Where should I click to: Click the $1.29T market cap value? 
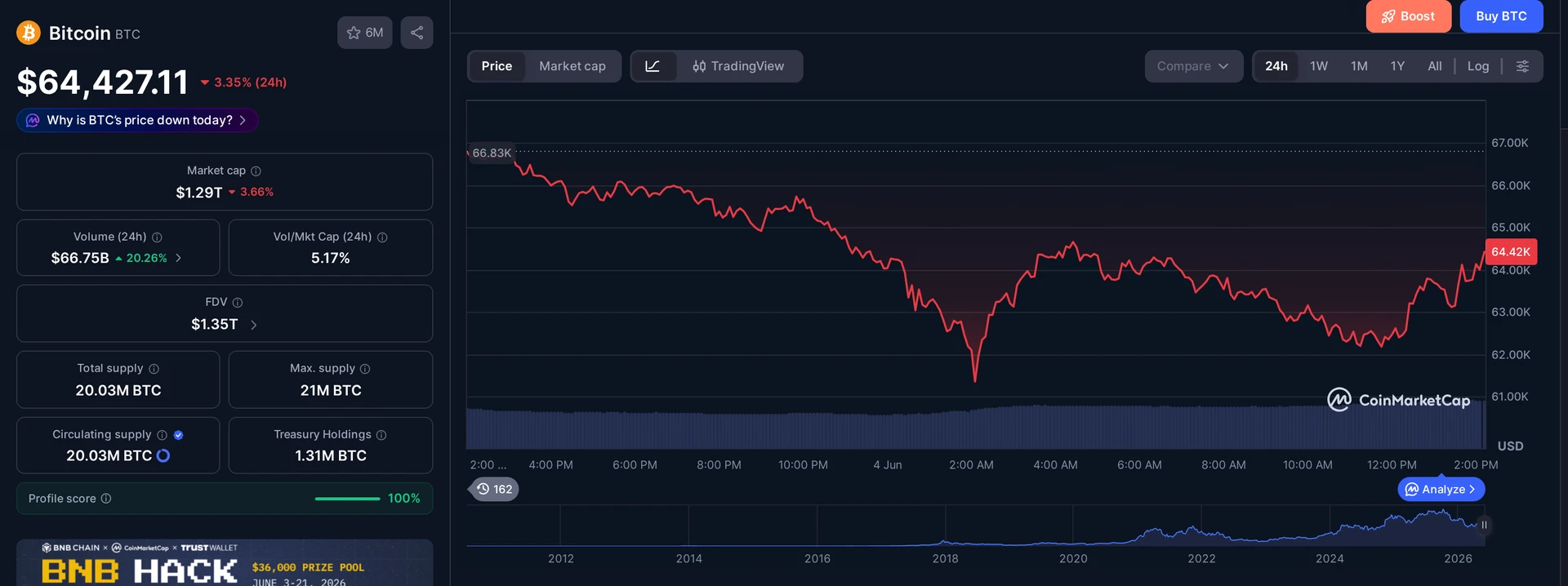click(x=199, y=193)
